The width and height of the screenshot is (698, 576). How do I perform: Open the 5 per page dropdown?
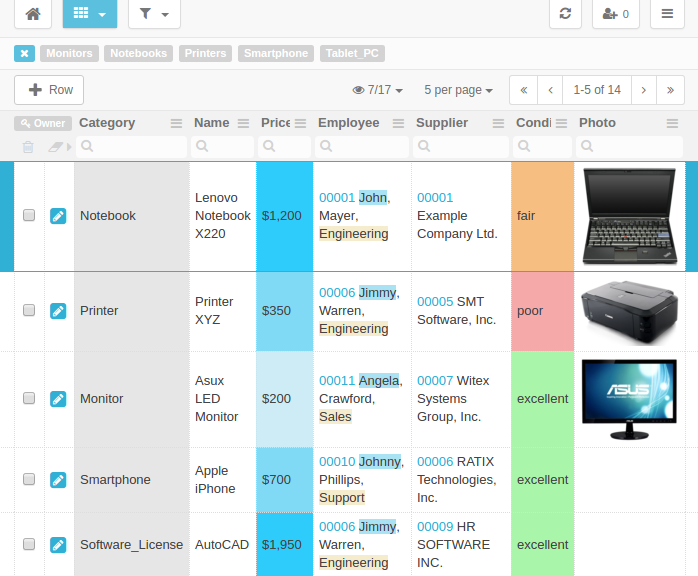click(x=458, y=90)
